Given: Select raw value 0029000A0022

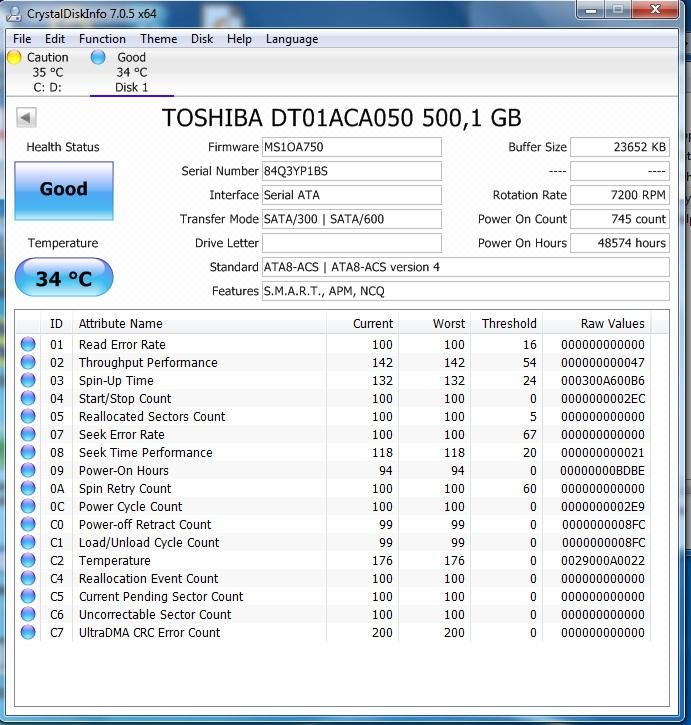Looking at the screenshot, I should [x=603, y=561].
